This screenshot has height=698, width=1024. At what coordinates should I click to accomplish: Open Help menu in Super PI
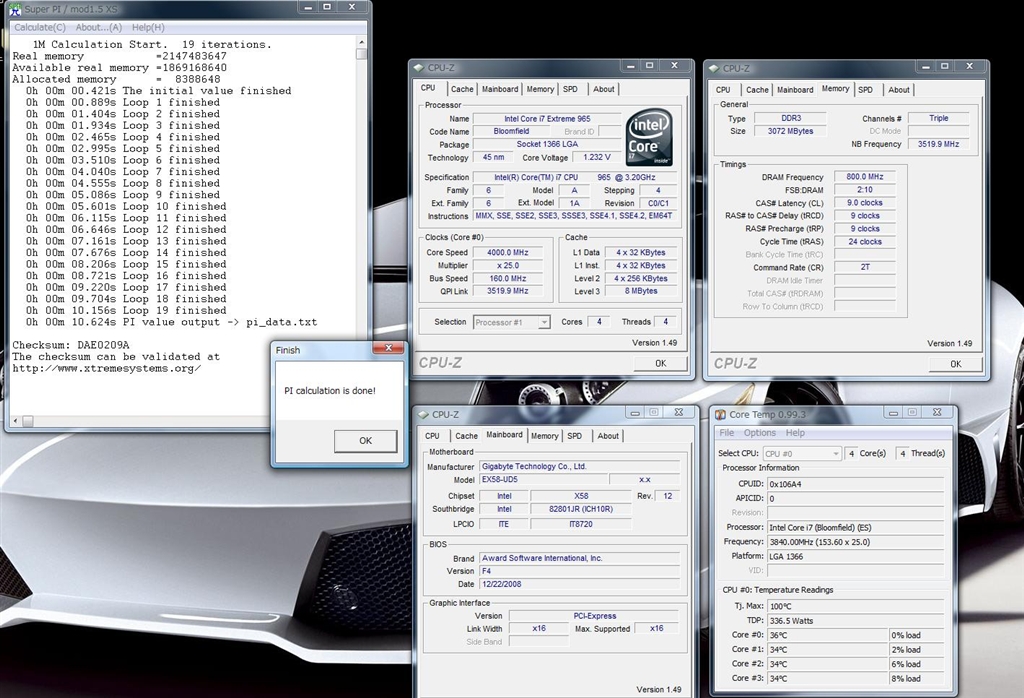click(148, 27)
